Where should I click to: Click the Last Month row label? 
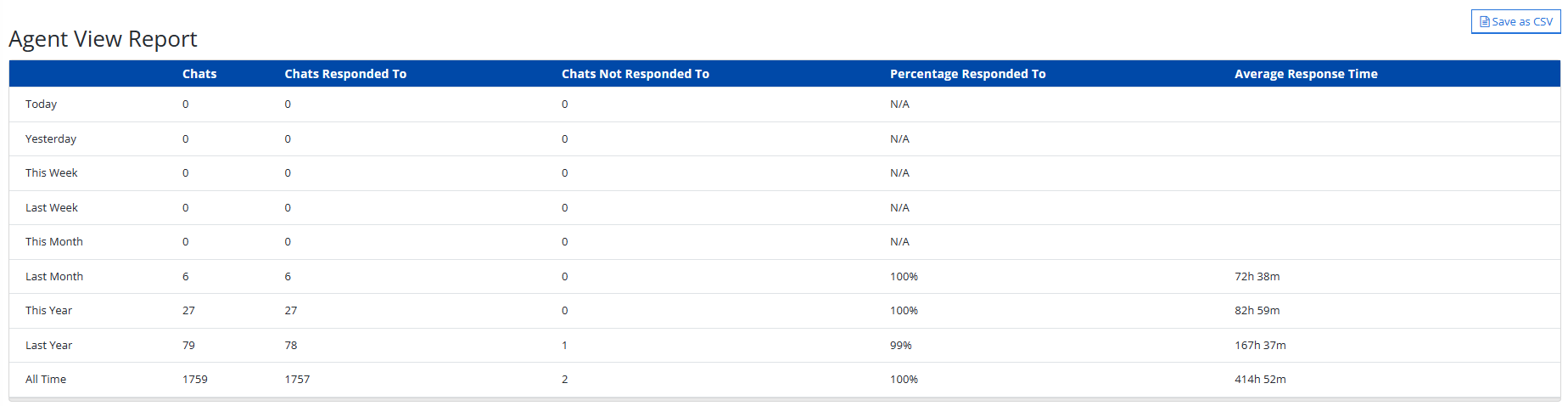point(54,277)
